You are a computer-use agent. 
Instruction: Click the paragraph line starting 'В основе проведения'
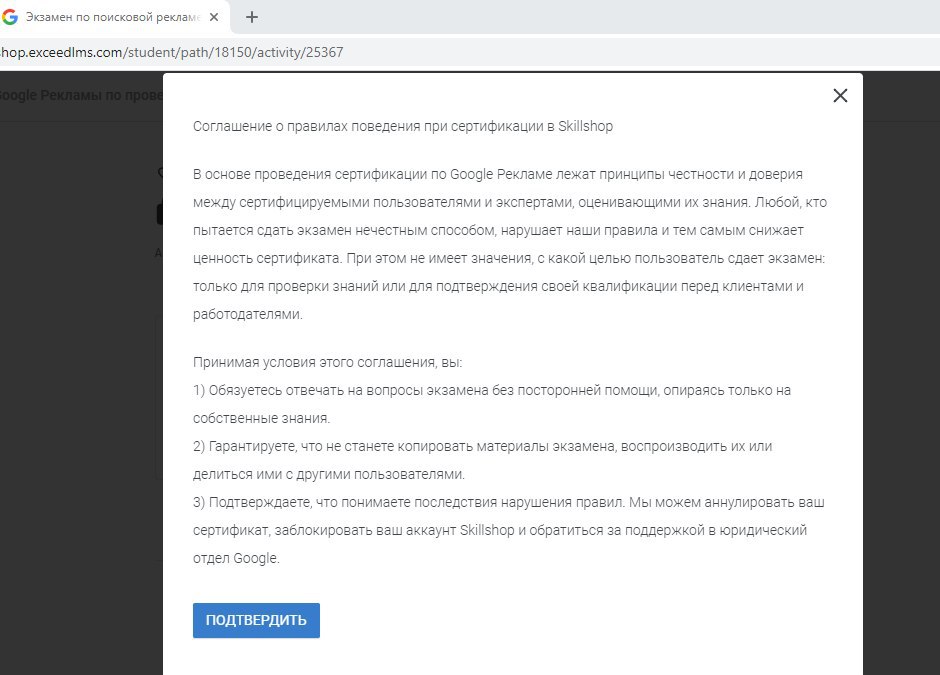pyautogui.click(x=498, y=174)
